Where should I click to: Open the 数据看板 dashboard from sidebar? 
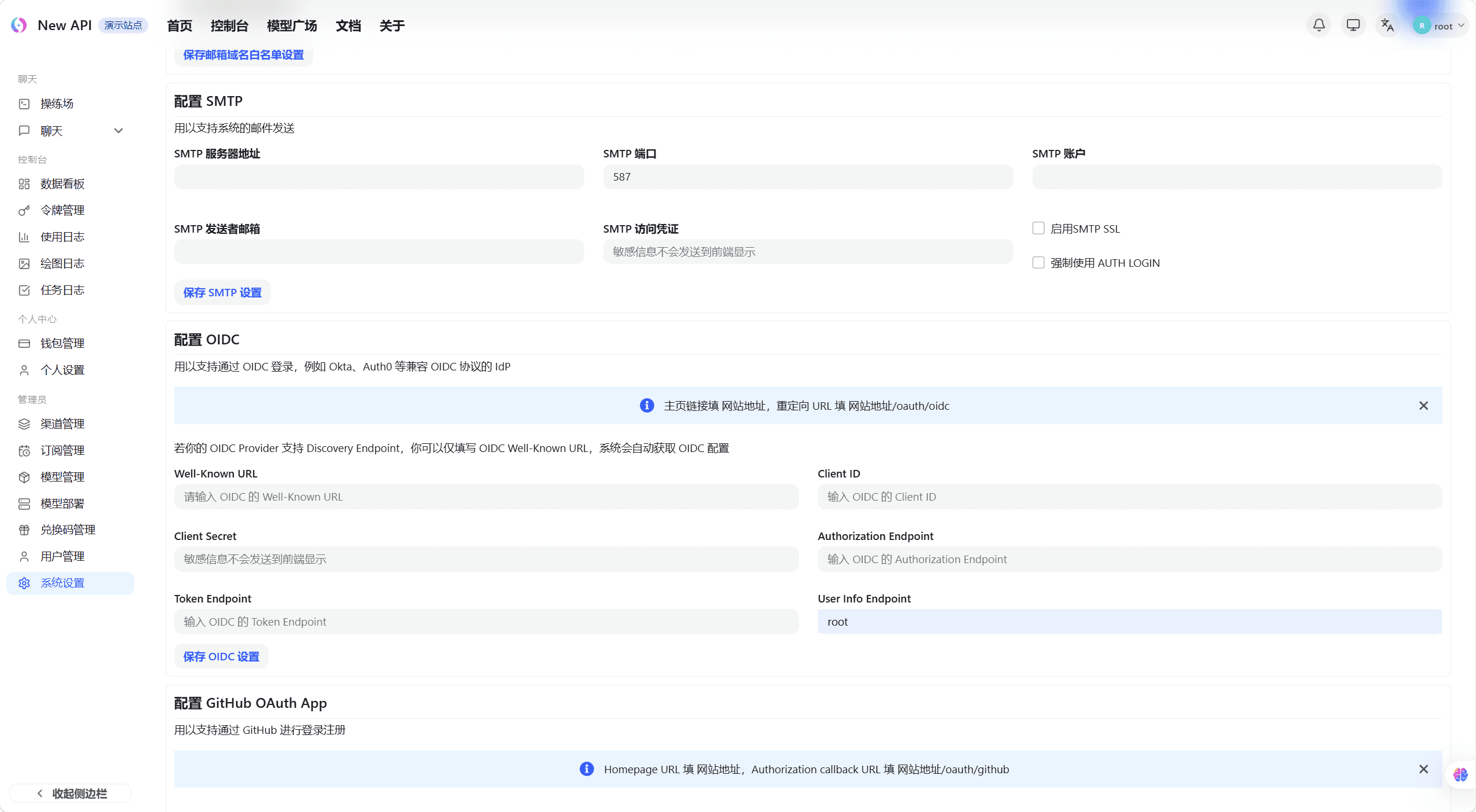(61, 183)
